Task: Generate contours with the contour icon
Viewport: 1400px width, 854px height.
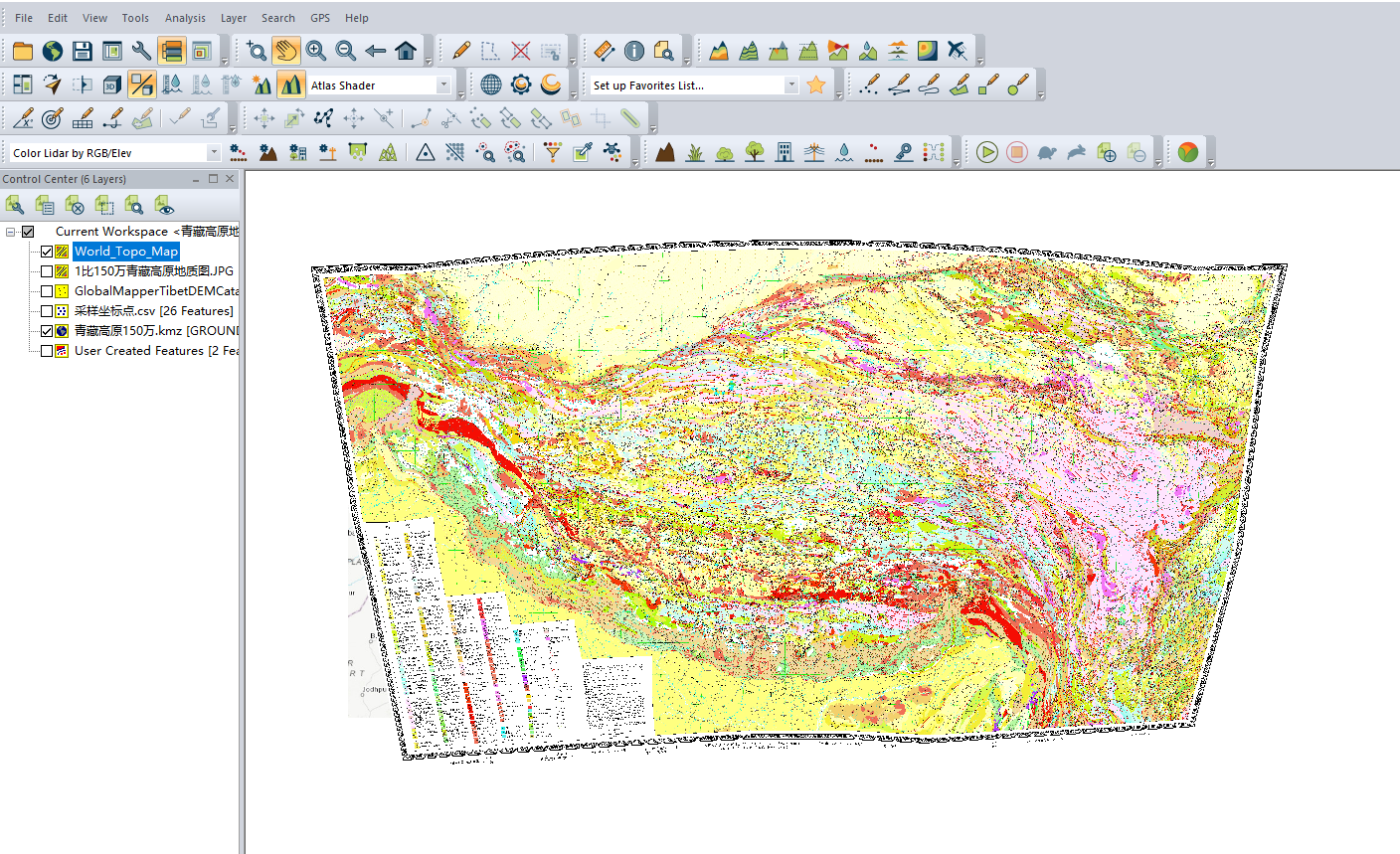Action: point(749,51)
